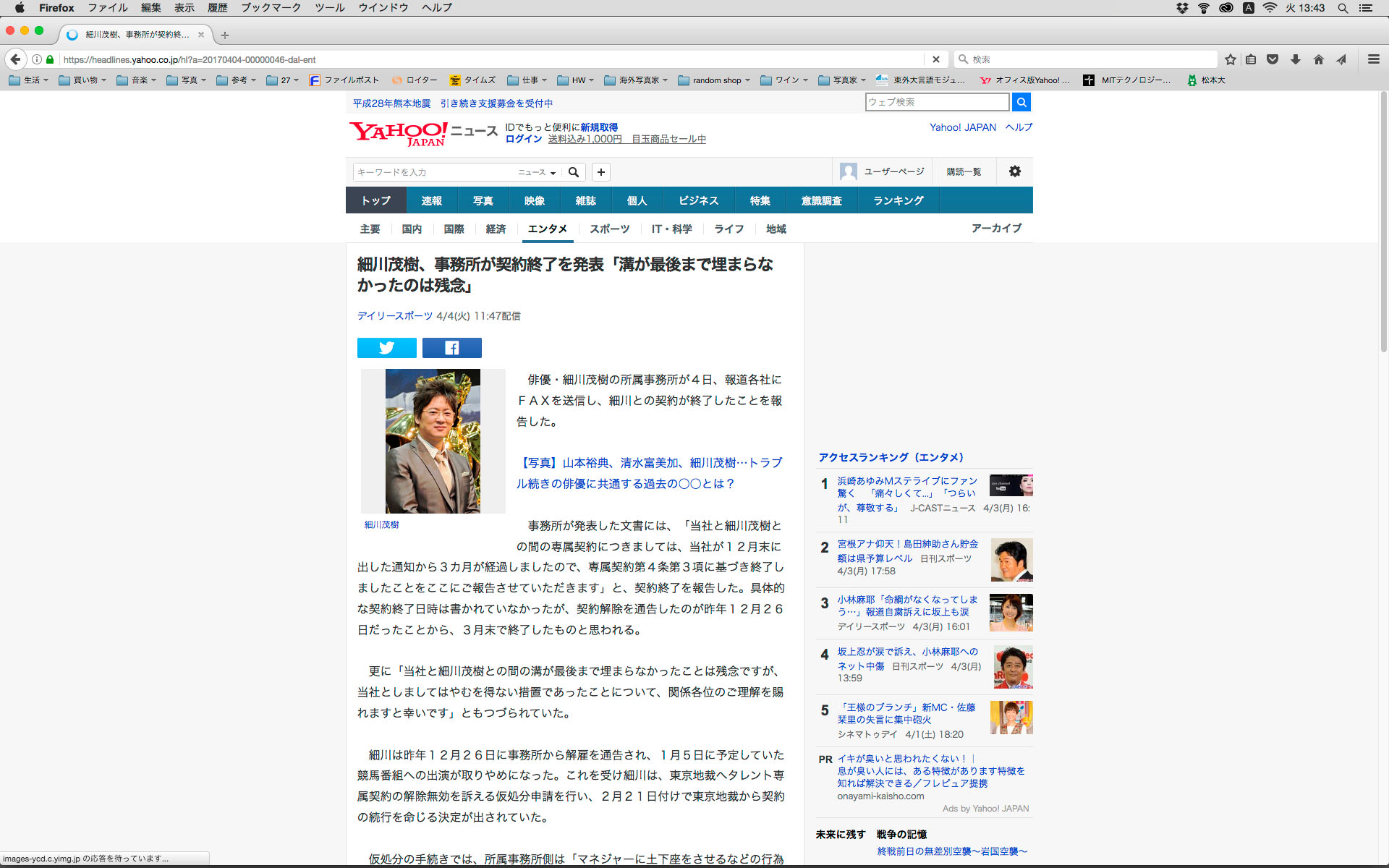1389x868 pixels.
Task: Open the 写真家 bookmark folder dropdown
Action: tap(844, 80)
